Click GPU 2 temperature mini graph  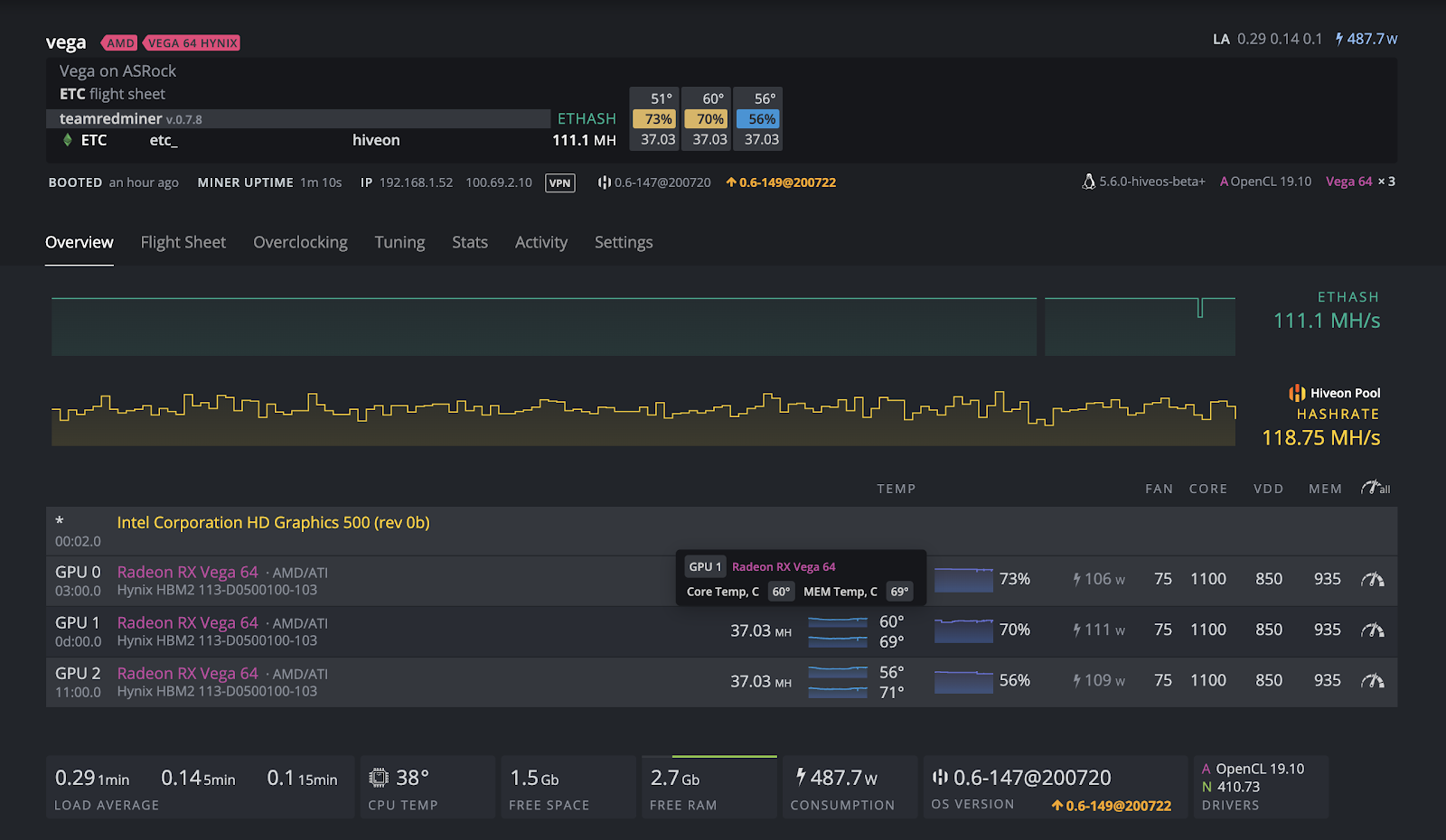(838, 682)
